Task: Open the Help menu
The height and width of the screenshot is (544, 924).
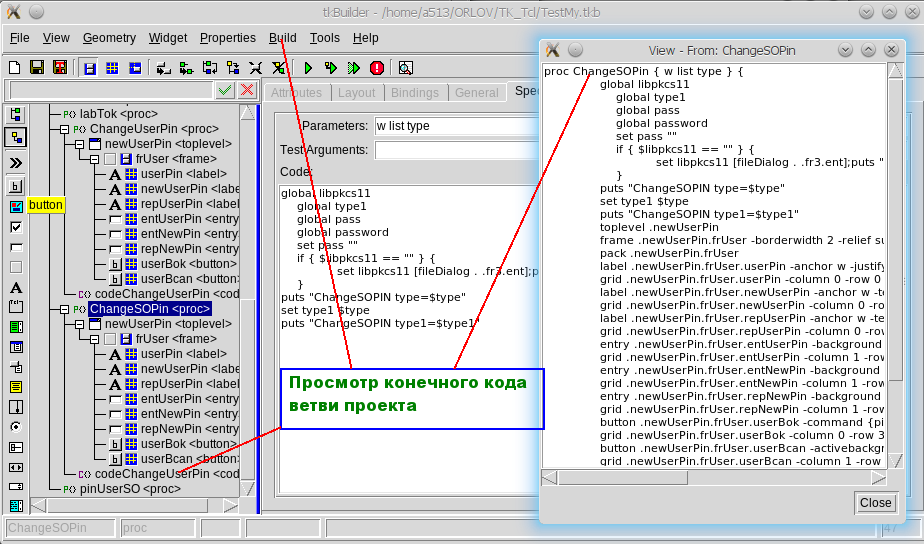Action: click(x=365, y=38)
